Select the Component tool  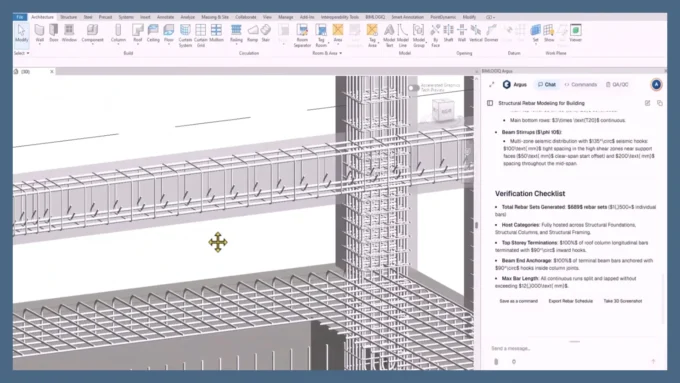point(92,33)
